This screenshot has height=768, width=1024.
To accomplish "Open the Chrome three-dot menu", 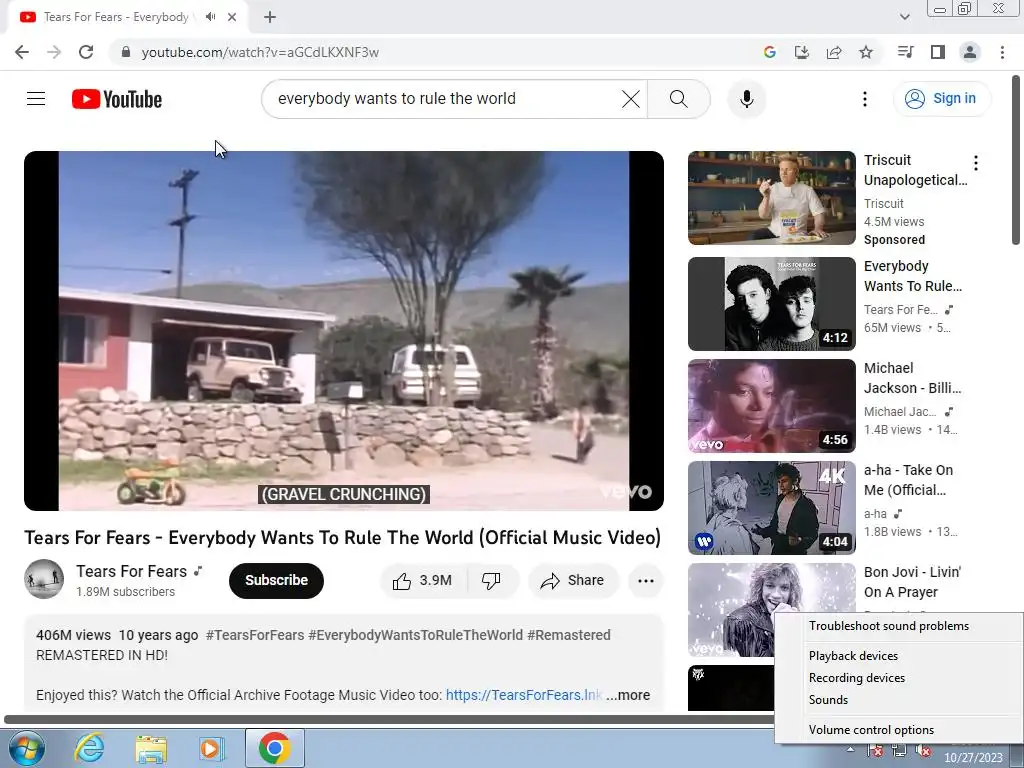I will (1002, 52).
